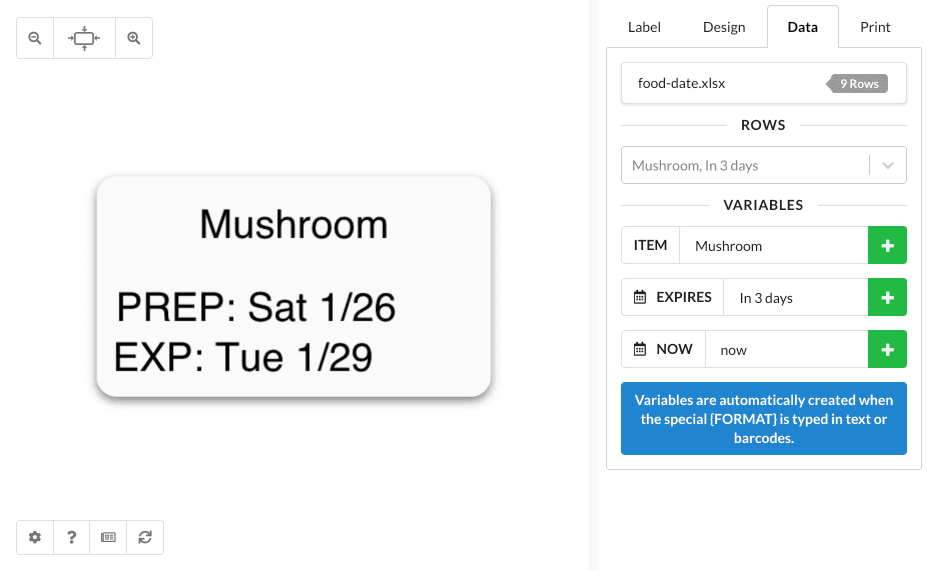Open settings with the gear icon
The height and width of the screenshot is (571, 927).
[35, 537]
